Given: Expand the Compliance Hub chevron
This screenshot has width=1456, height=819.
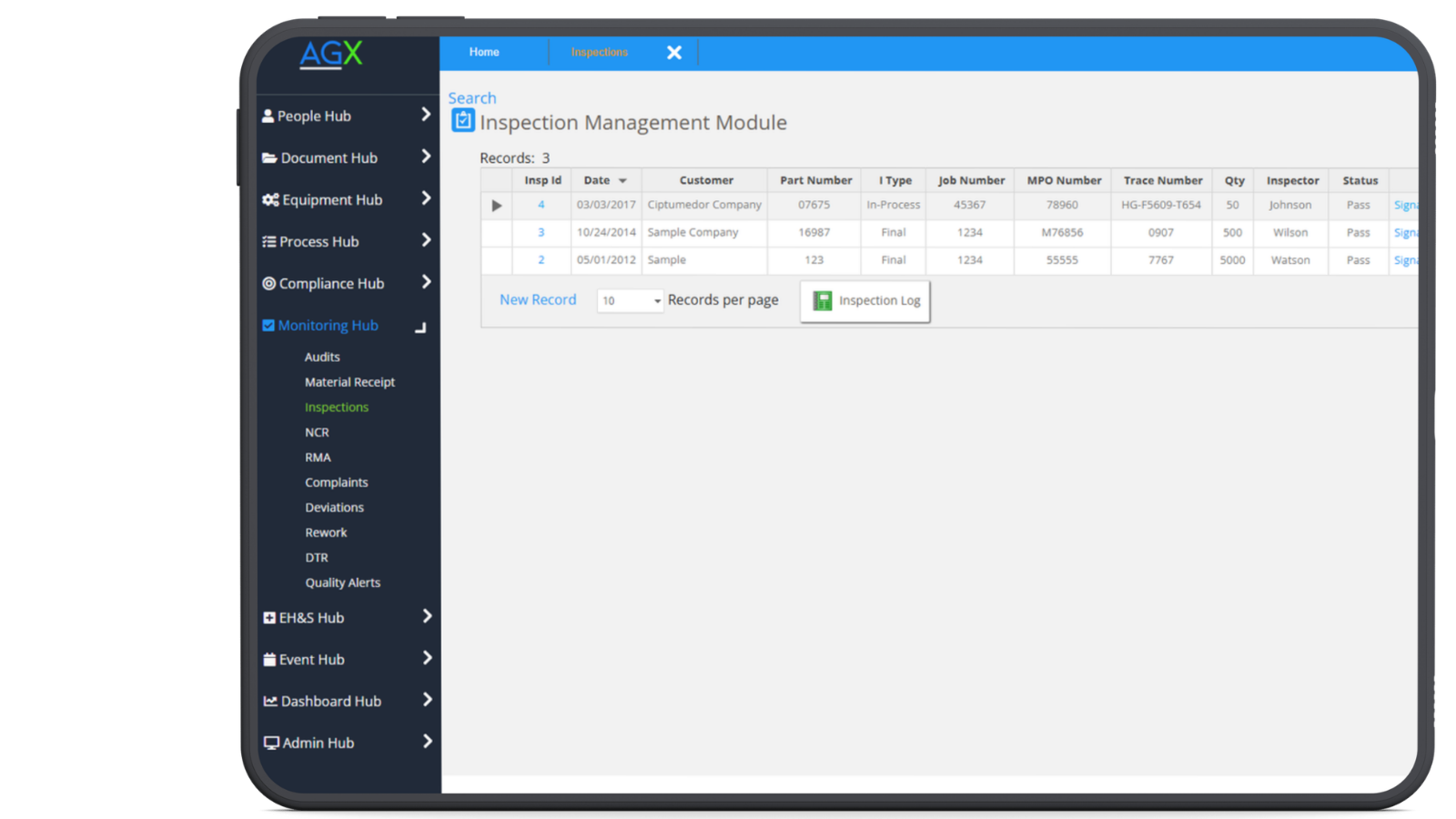Looking at the screenshot, I should [426, 282].
